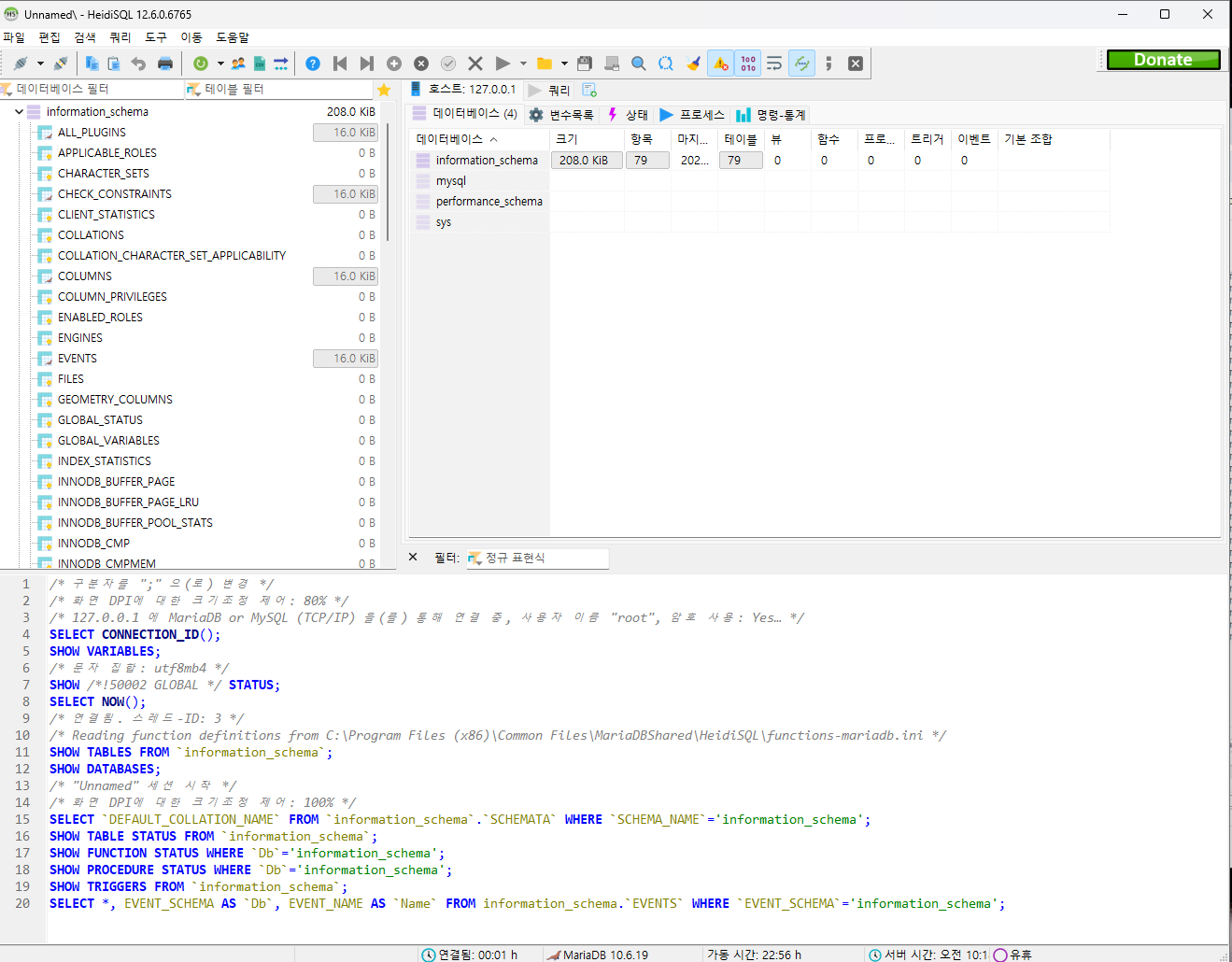
Task: Click the Undo toolbar icon
Action: click(138, 64)
